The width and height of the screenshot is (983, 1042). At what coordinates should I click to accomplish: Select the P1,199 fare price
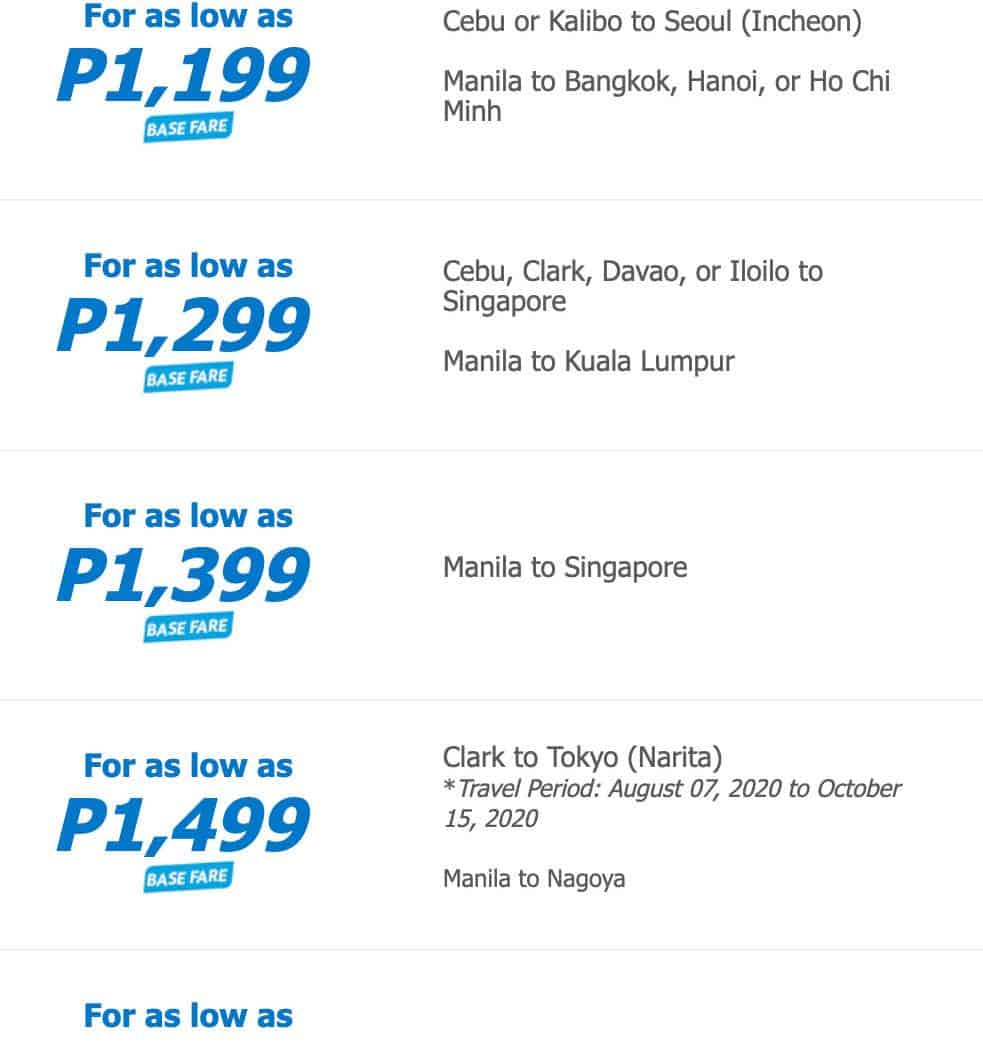(183, 76)
